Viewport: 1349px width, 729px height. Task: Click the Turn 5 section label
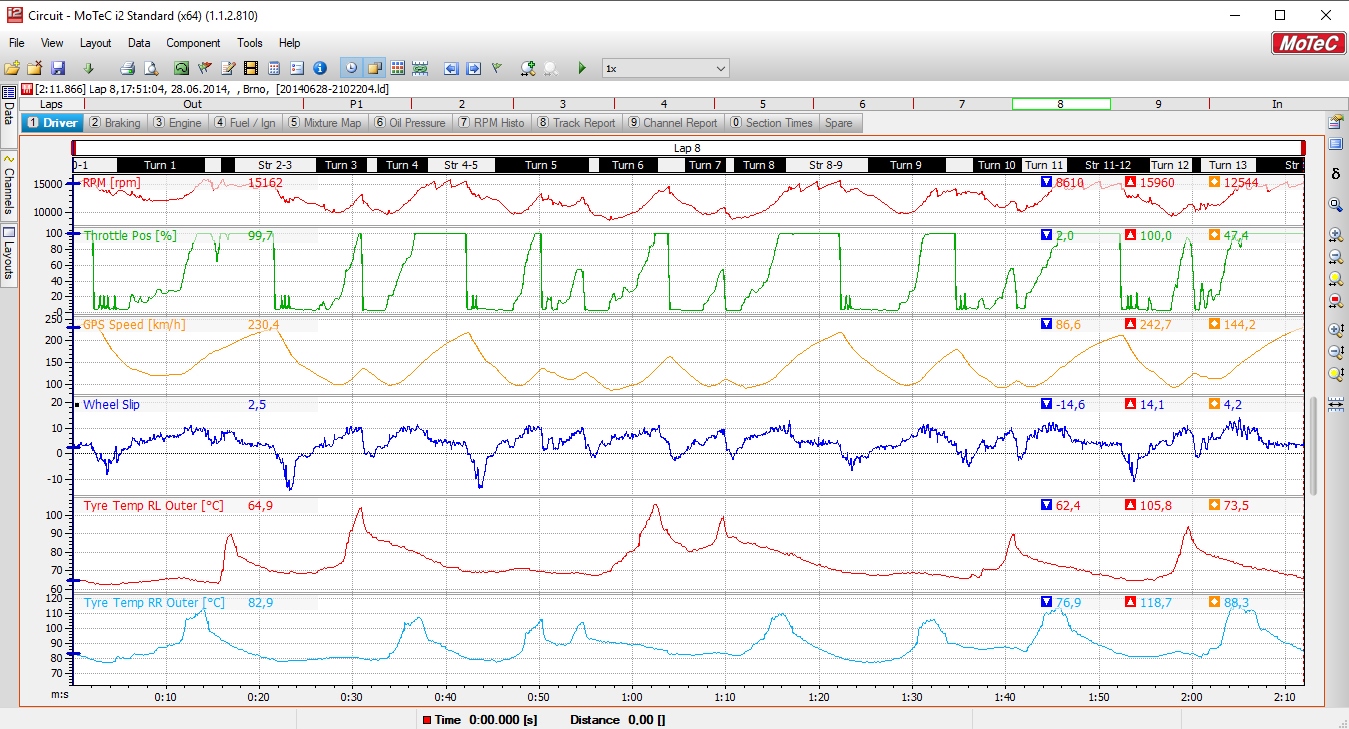click(541, 165)
